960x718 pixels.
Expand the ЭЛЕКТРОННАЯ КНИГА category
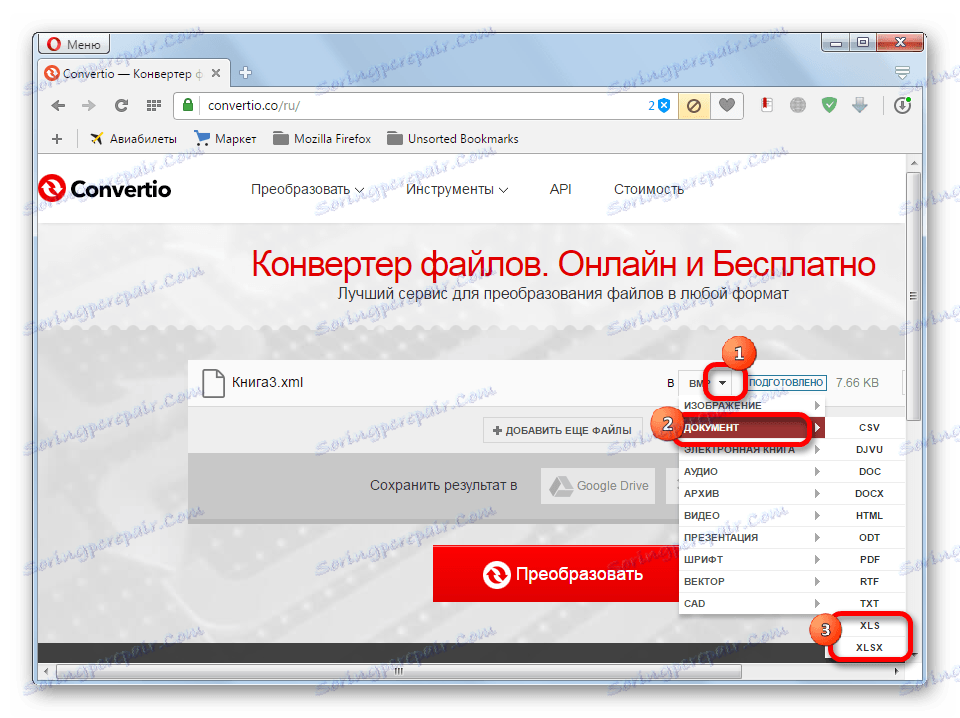[752, 449]
